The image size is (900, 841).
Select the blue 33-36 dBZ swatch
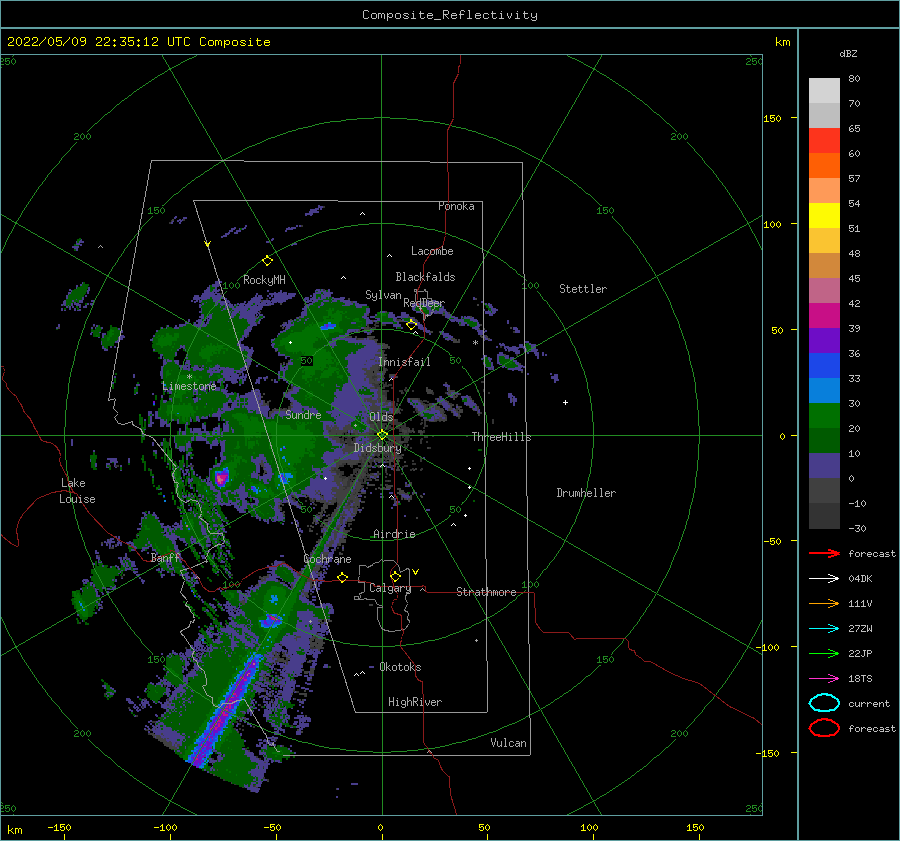[824, 365]
